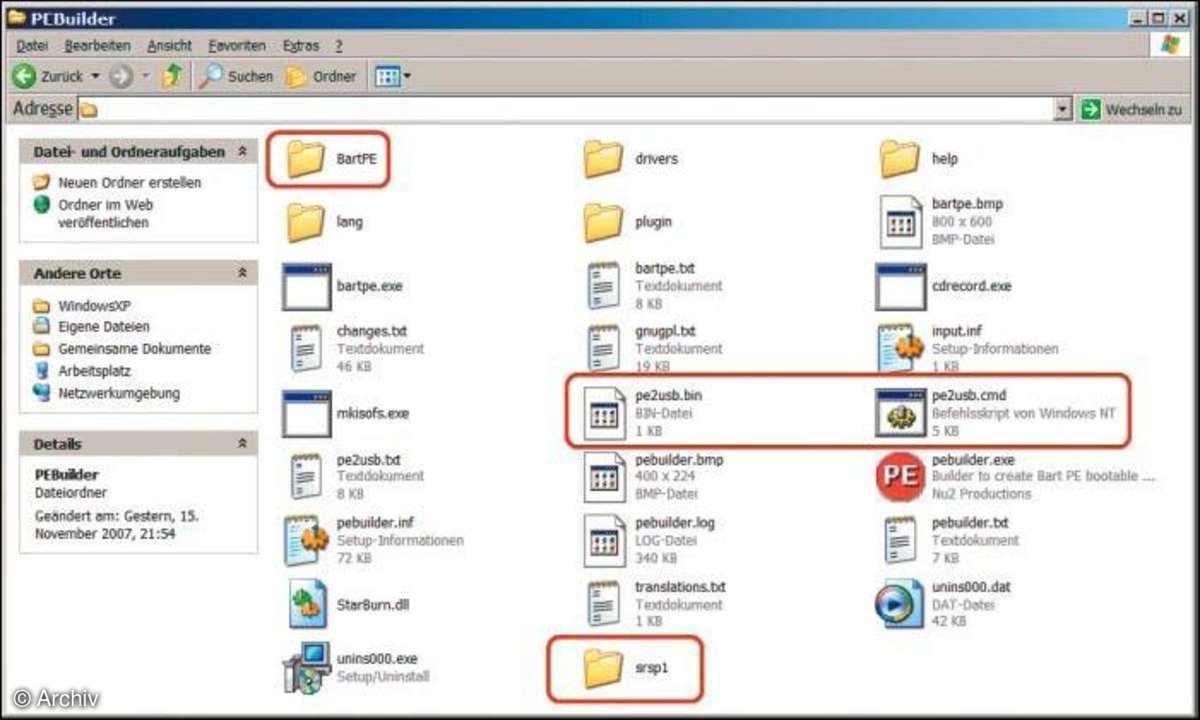Open the help folder
1200x720 pixels.
click(x=920, y=159)
